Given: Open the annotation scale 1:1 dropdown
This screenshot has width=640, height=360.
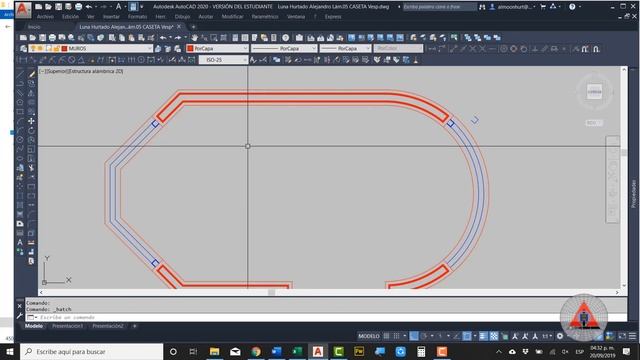Looking at the screenshot, I should 547,336.
